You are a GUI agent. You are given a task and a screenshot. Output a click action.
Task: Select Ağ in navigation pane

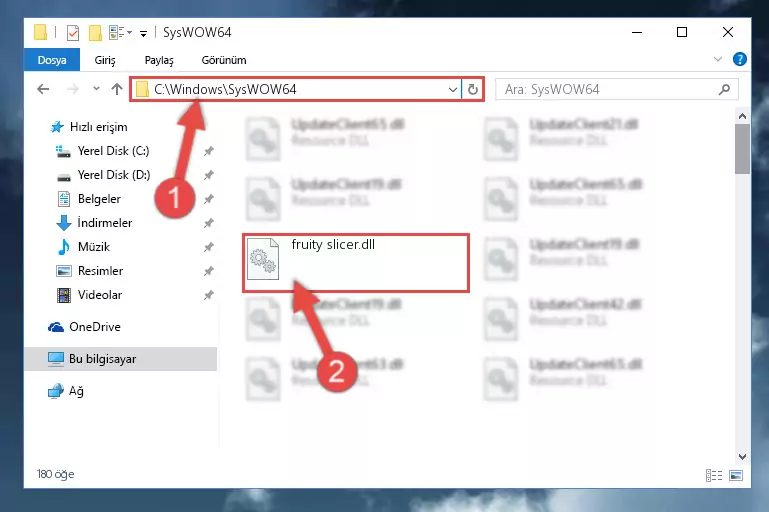tap(76, 391)
